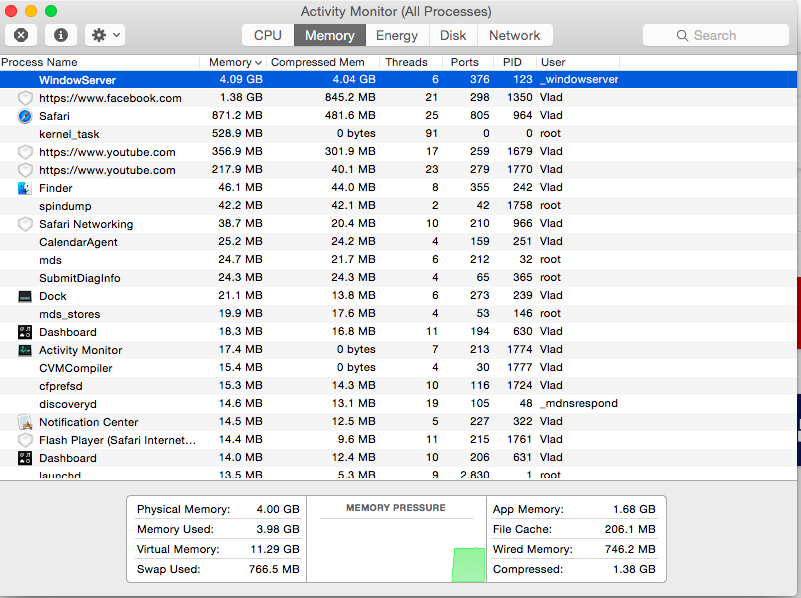Screen dimensions: 801x598
Task: Select the CalendarAgent process row
Action: [x=398, y=242]
